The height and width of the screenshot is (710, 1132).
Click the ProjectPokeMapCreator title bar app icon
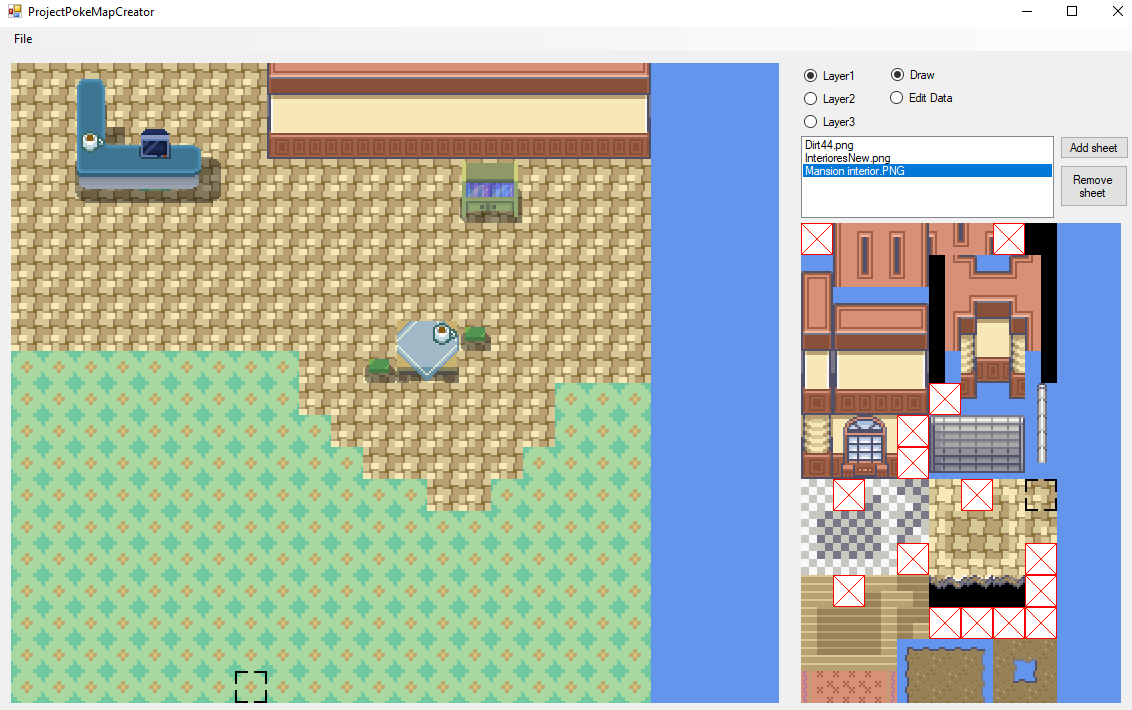[x=14, y=12]
